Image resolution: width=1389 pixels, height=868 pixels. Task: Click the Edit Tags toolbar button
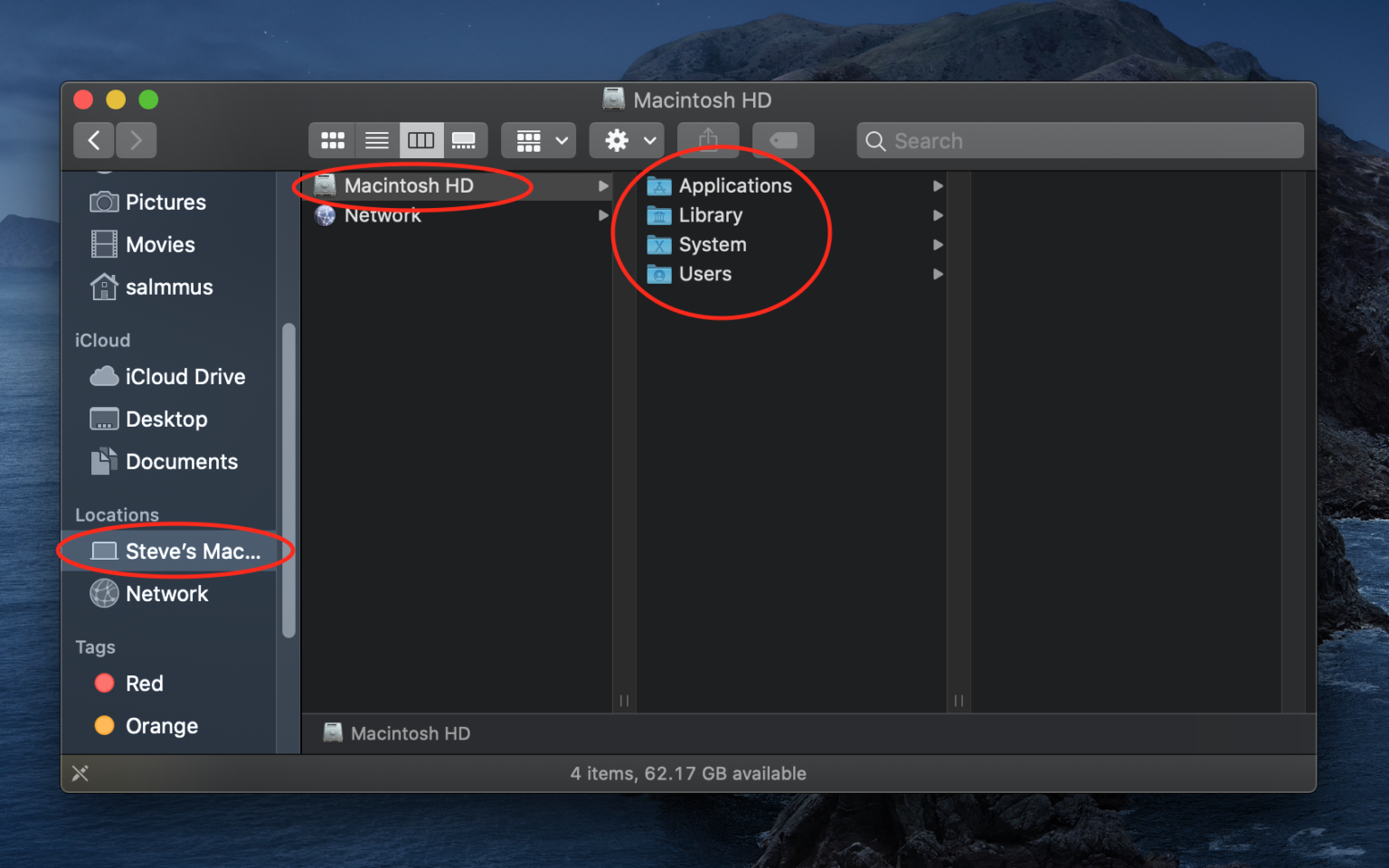tap(783, 140)
